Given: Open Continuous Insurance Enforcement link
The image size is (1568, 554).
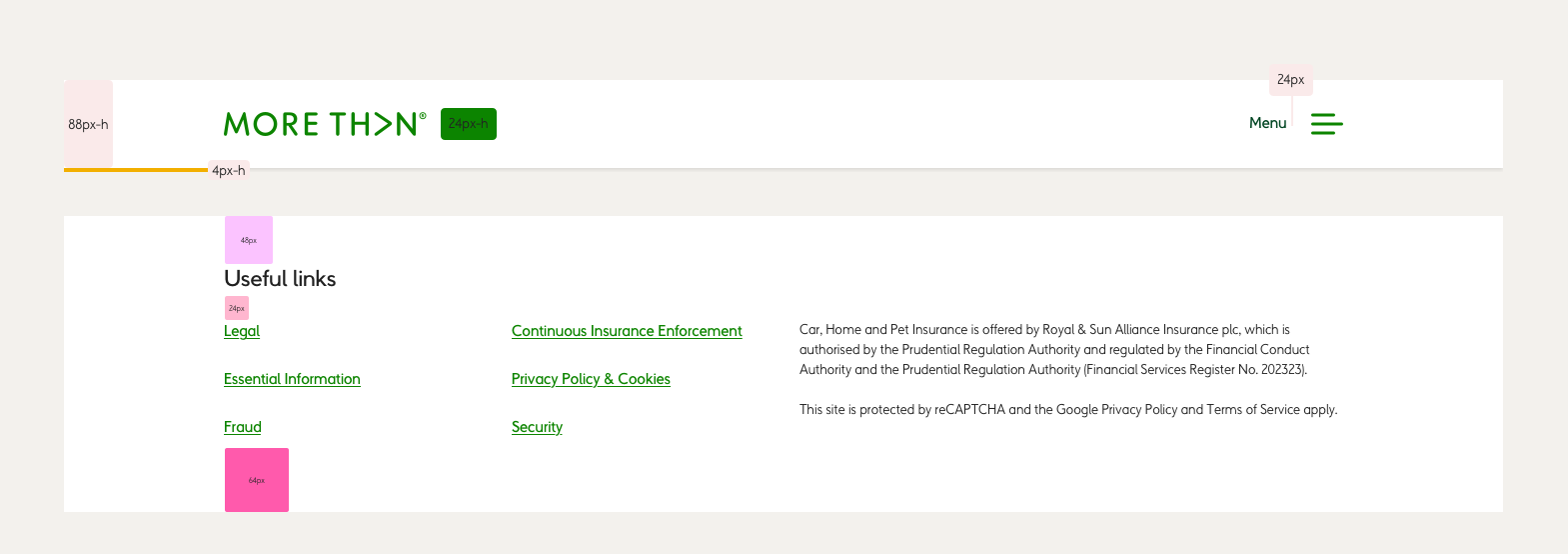Looking at the screenshot, I should pyautogui.click(x=627, y=331).
